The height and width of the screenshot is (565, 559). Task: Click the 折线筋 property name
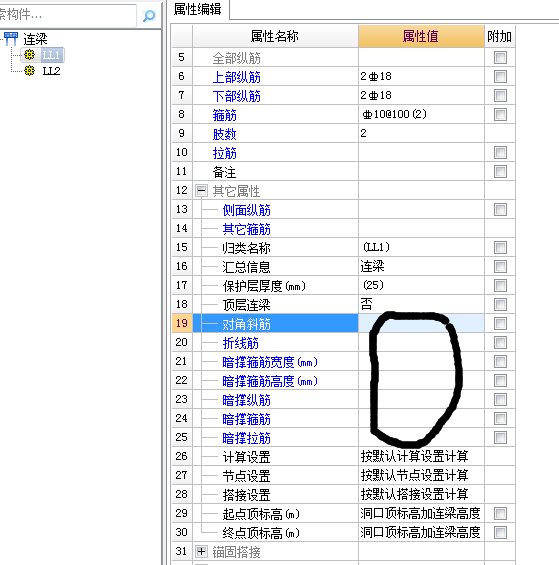[240, 343]
